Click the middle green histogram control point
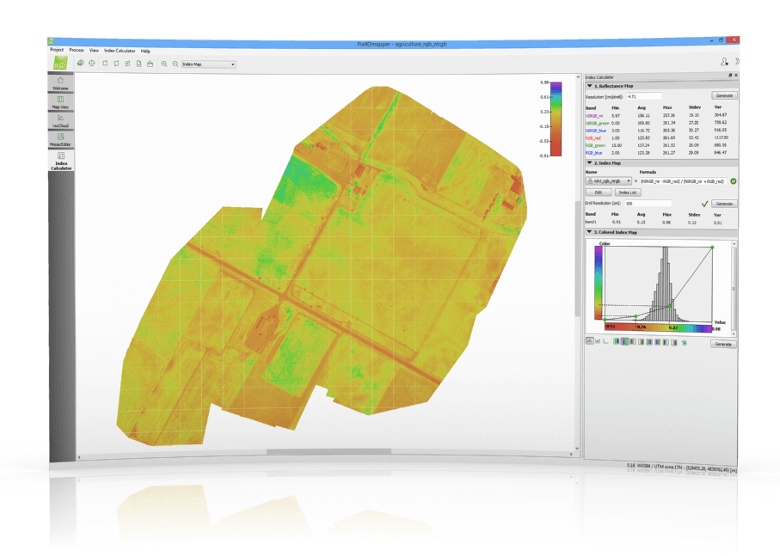Screen dimensions: 780x556 [670, 306]
